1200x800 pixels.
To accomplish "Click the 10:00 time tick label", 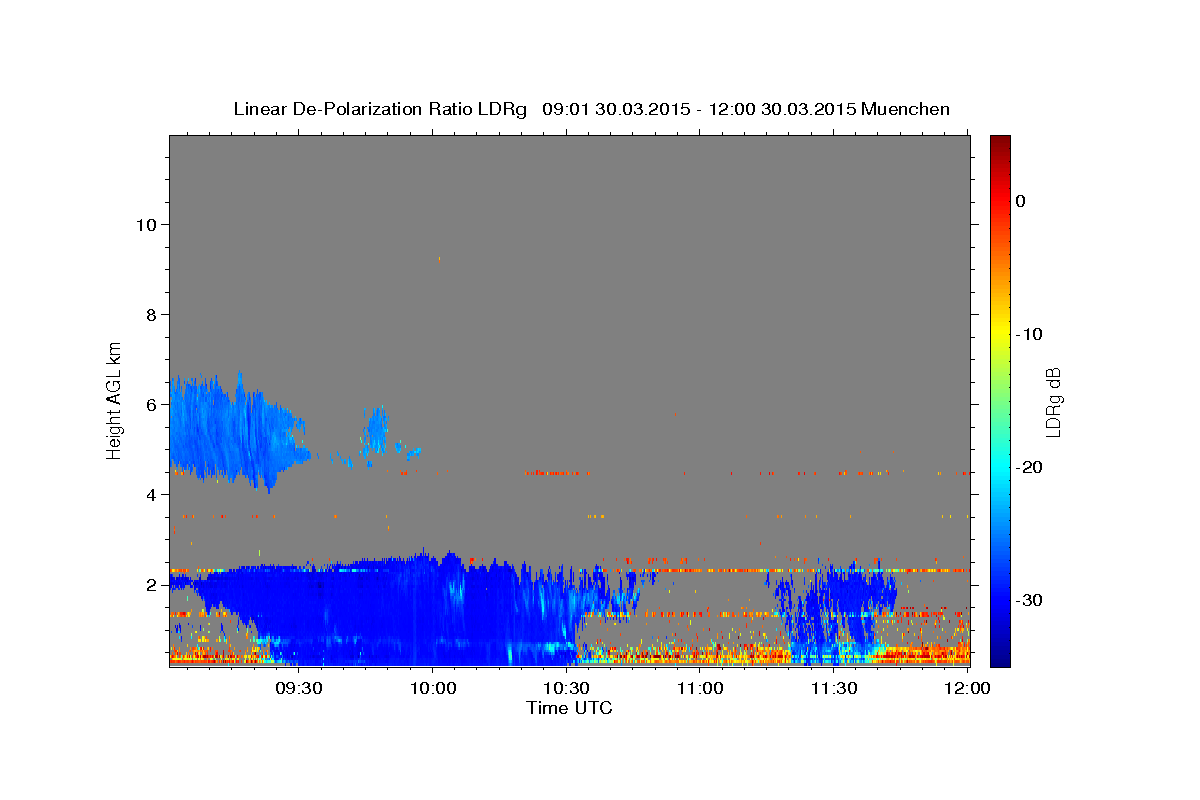I will 433,688.
